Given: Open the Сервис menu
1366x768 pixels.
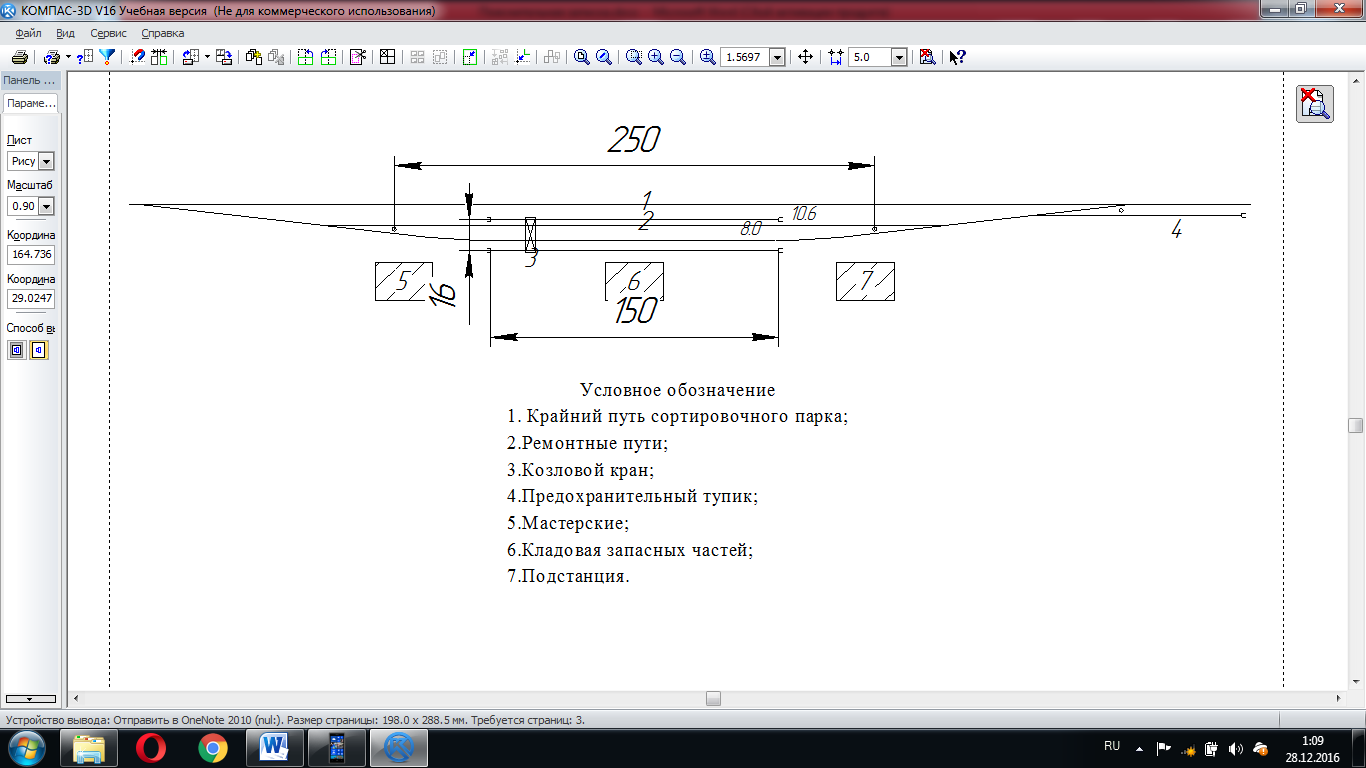Looking at the screenshot, I should (108, 33).
